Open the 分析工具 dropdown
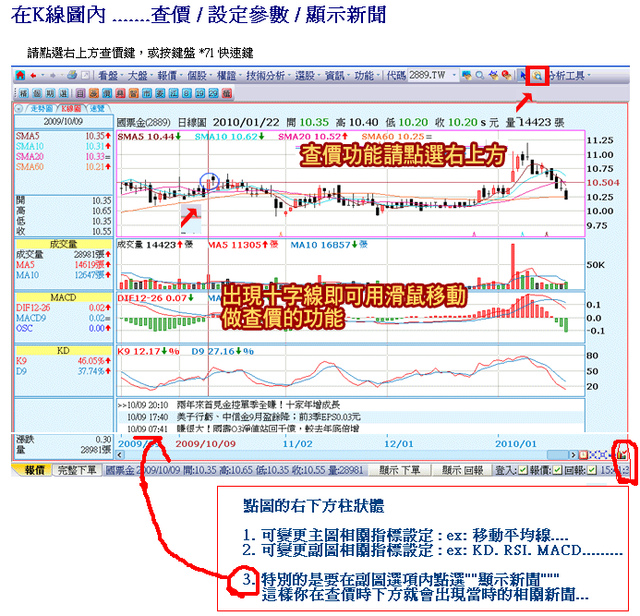Viewport: 640px width, 616px height. 570,76
